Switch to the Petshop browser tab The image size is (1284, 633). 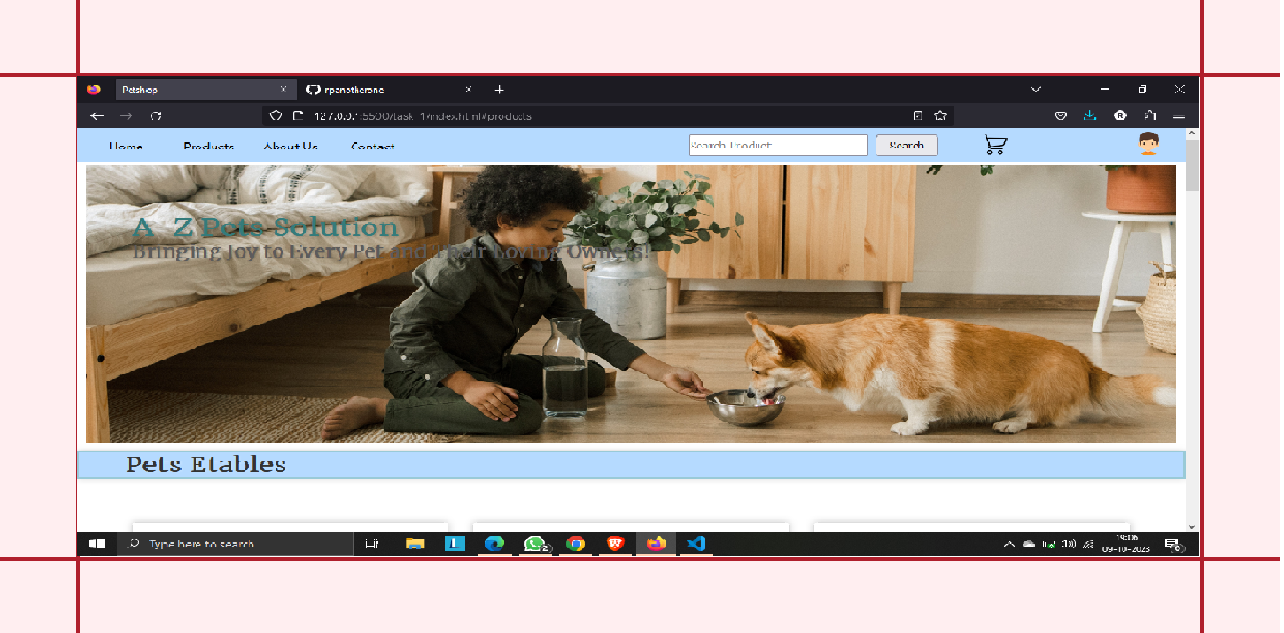tap(200, 89)
